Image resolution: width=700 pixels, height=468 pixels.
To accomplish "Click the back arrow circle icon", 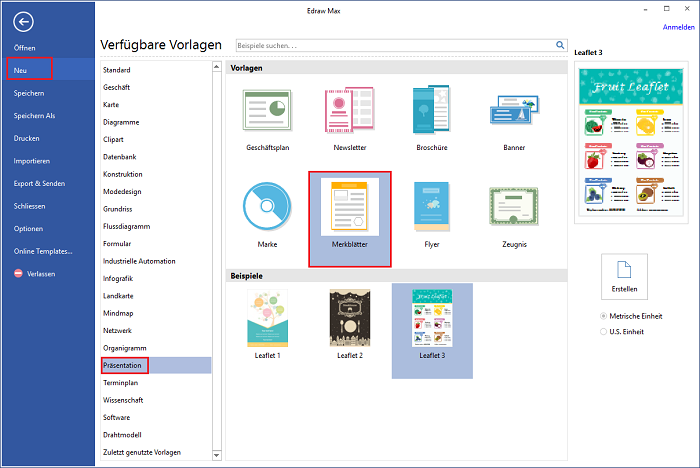I will click(23, 21).
